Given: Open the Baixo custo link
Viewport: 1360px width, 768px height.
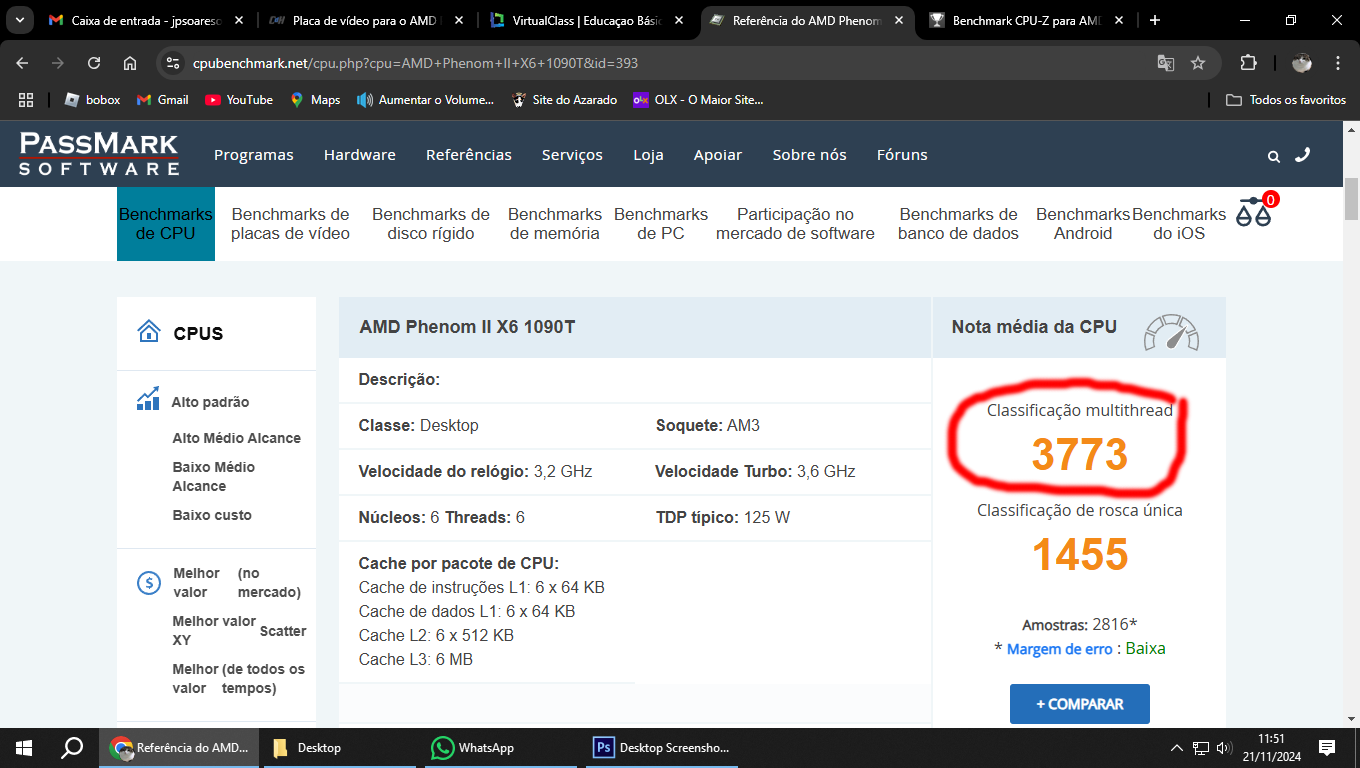Looking at the screenshot, I should pyautogui.click(x=212, y=515).
